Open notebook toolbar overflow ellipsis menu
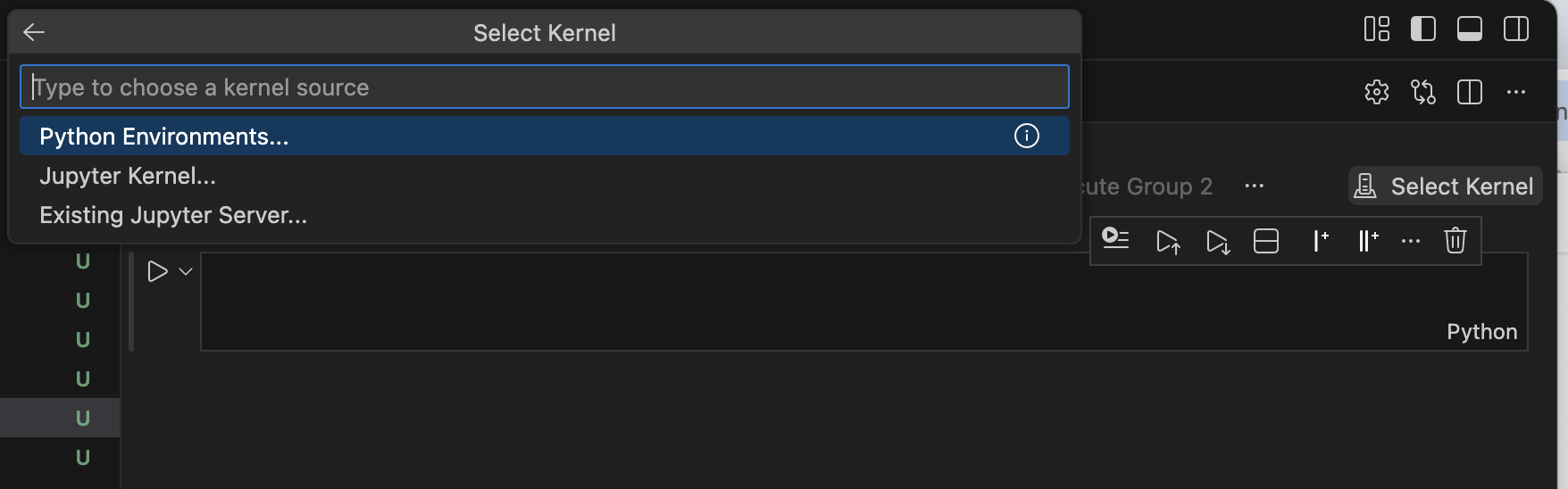1568x489 pixels. pyautogui.click(x=1254, y=186)
